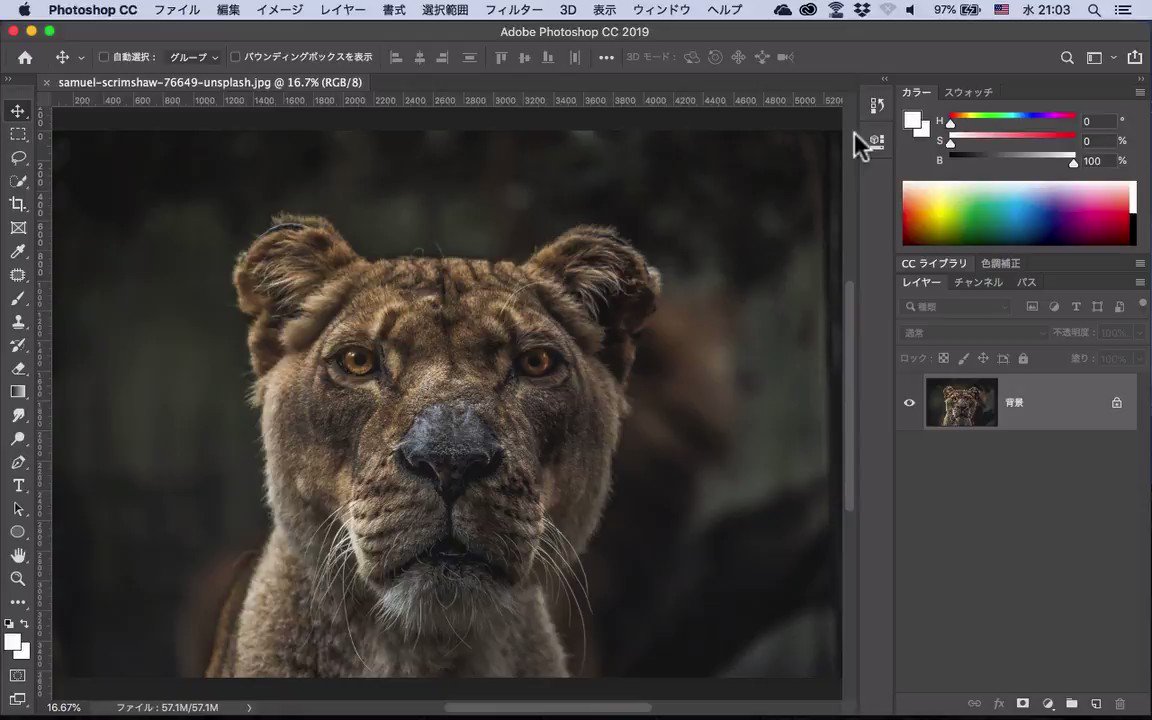This screenshot has height=720, width=1152.
Task: Switch to the チャンネル tab
Action: pyautogui.click(x=977, y=283)
